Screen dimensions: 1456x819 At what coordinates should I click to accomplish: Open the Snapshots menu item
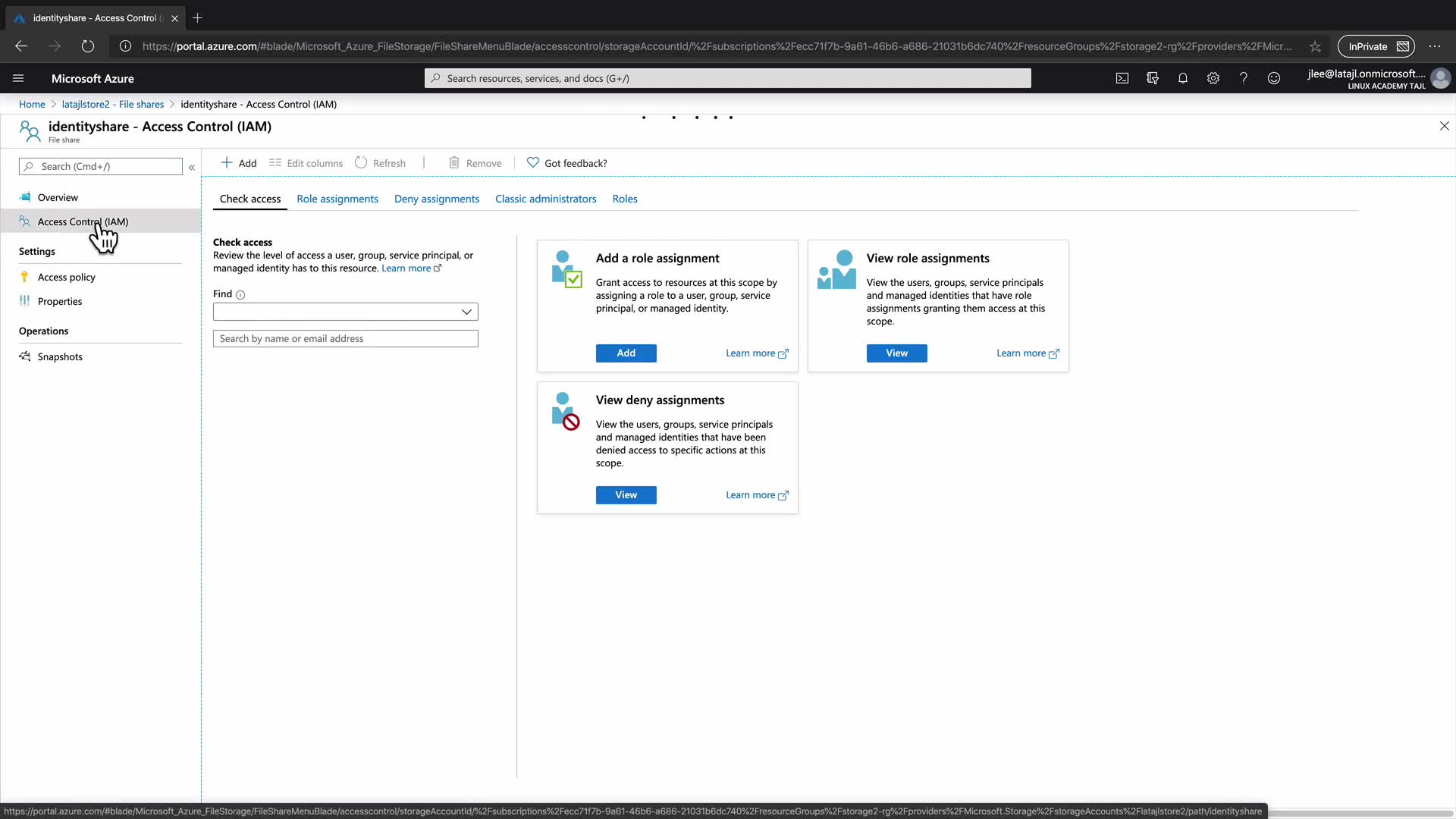60,357
